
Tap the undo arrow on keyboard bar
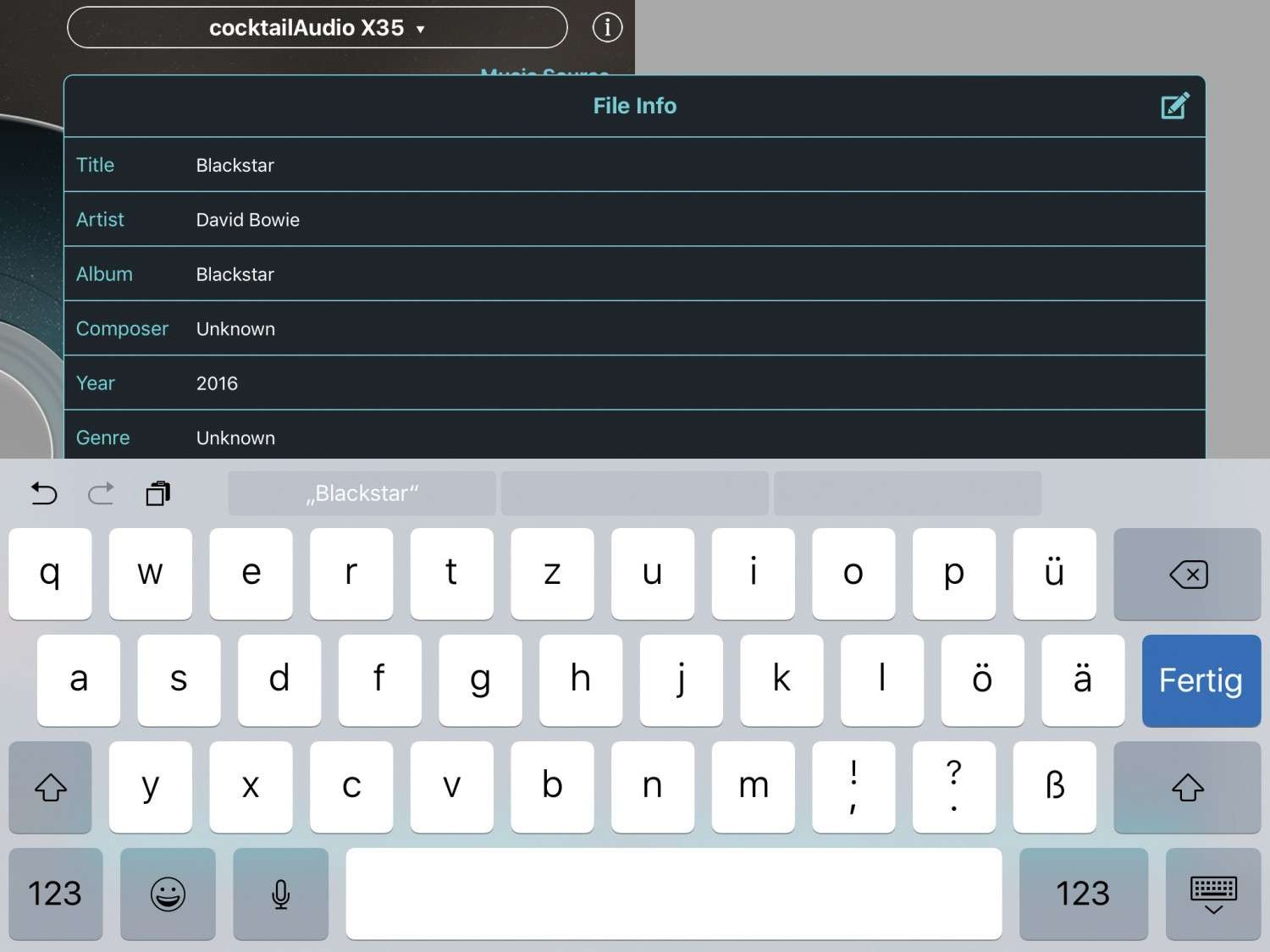(44, 493)
